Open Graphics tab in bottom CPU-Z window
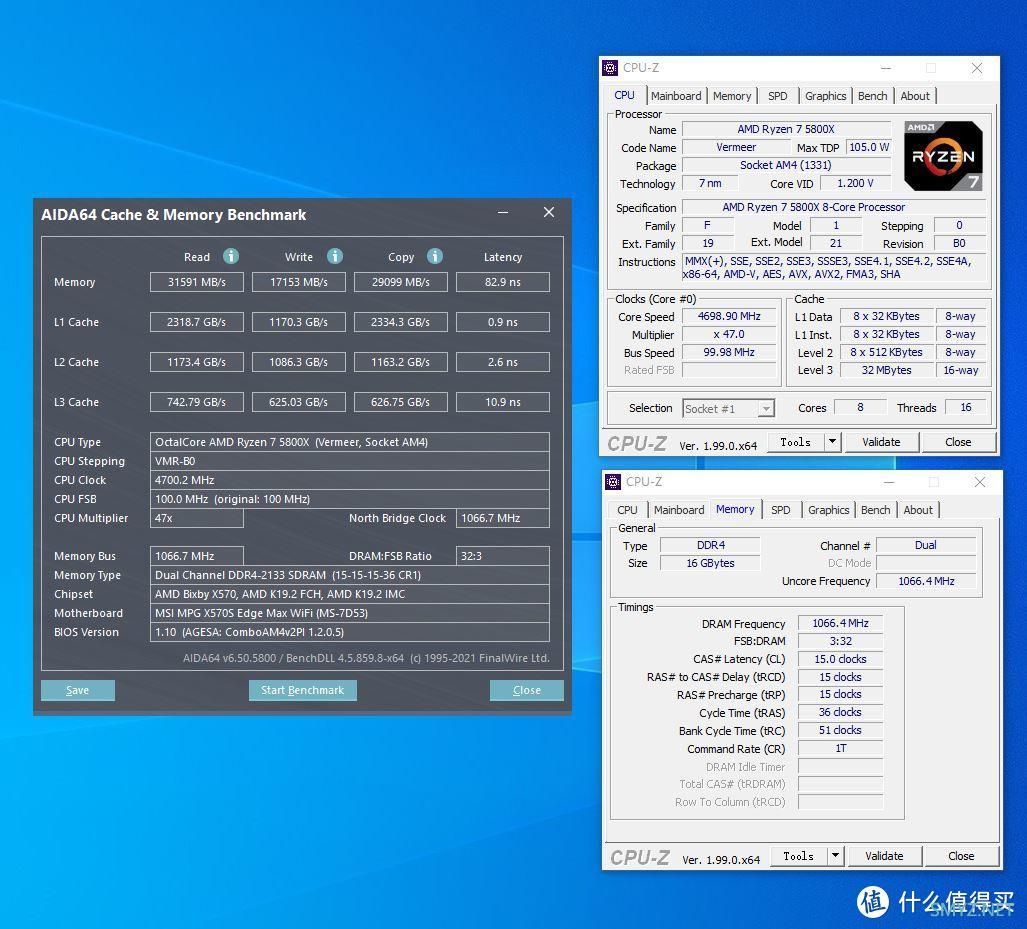 coord(829,510)
